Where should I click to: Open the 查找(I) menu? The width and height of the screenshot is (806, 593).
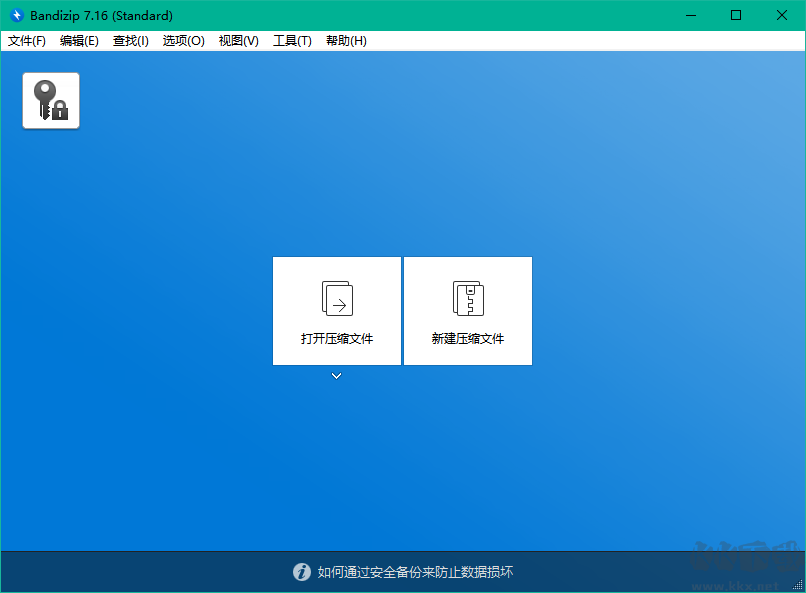(x=130, y=41)
